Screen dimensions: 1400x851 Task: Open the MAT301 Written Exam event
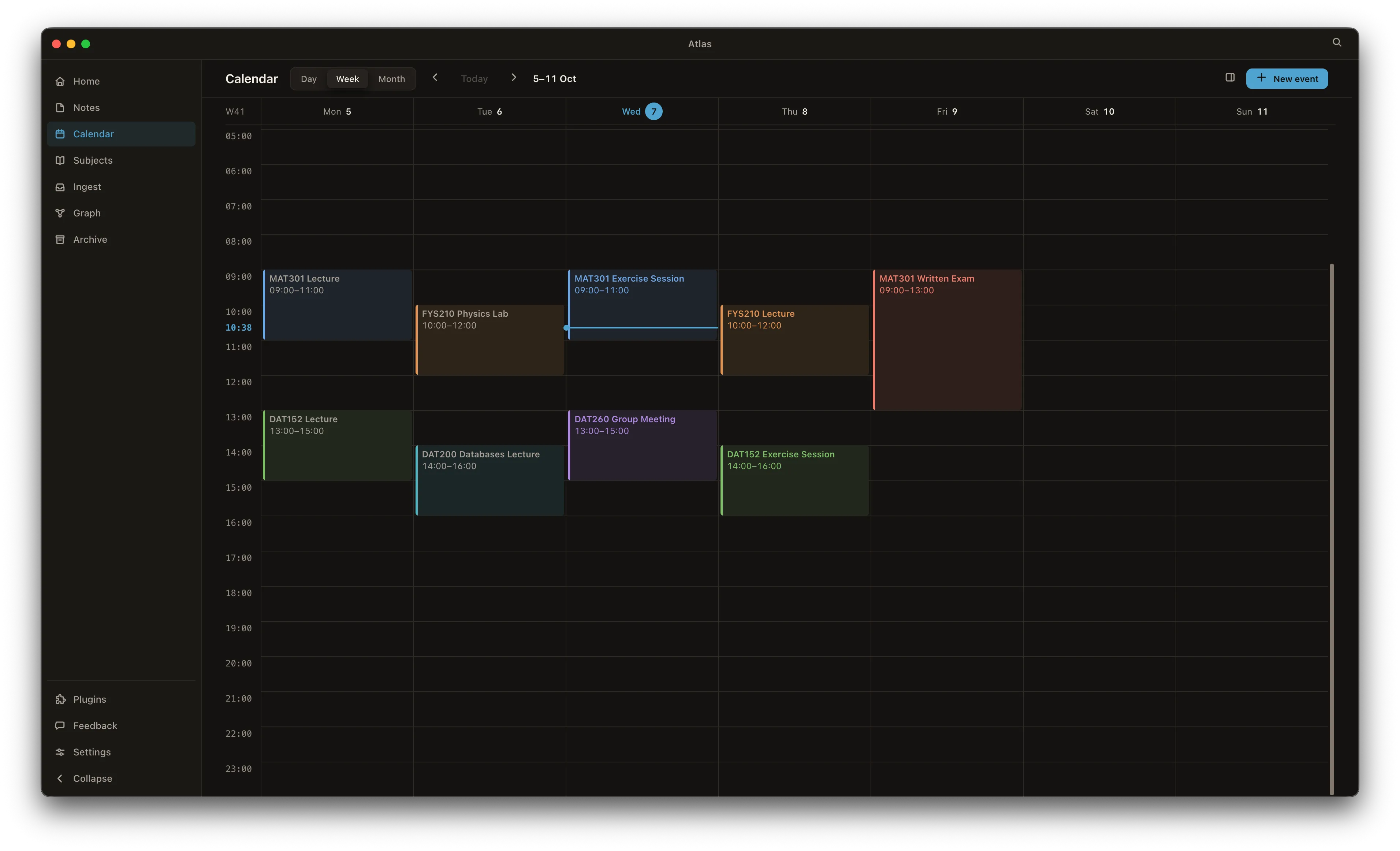click(x=947, y=340)
